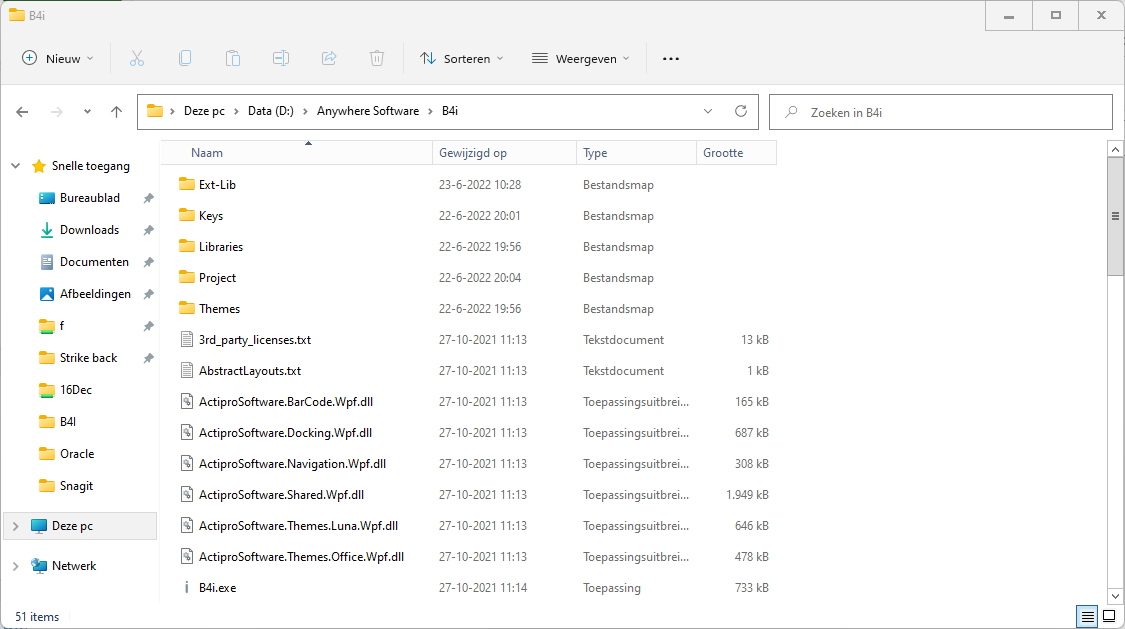Click the Paste clipboard icon
The width and height of the screenshot is (1125, 629).
click(233, 58)
